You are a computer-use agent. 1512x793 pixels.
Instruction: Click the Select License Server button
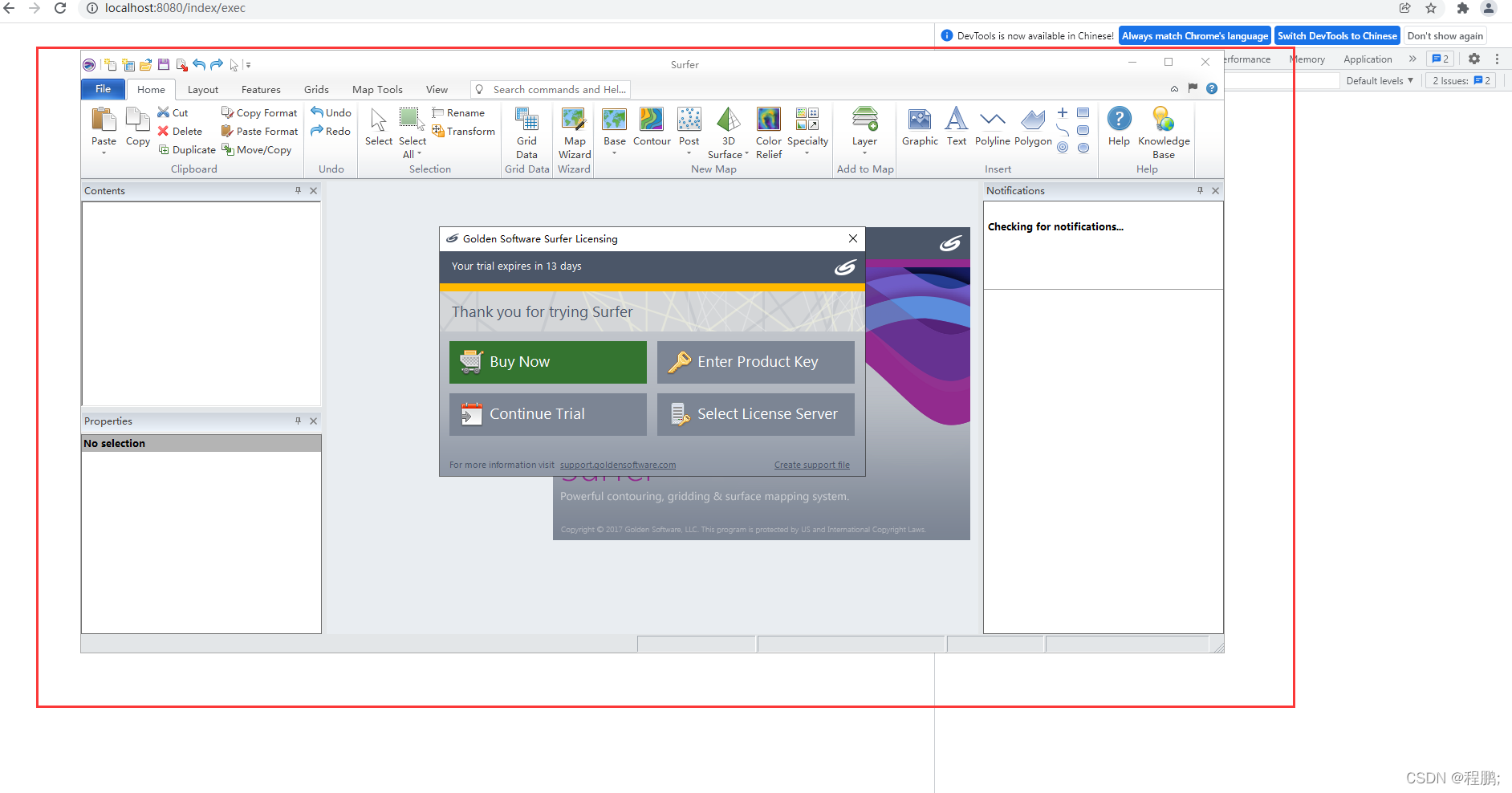[x=756, y=414]
